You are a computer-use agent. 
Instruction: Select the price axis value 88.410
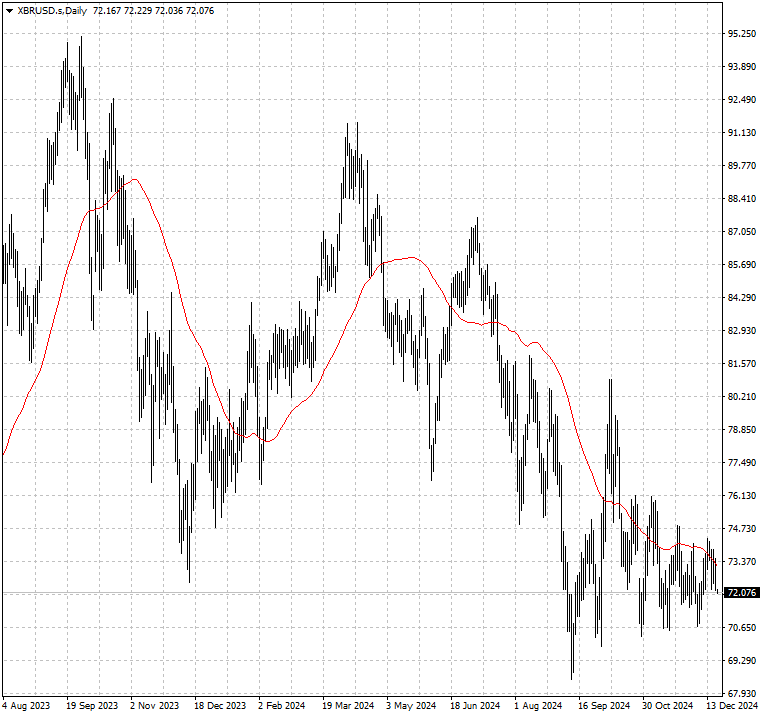click(742, 199)
